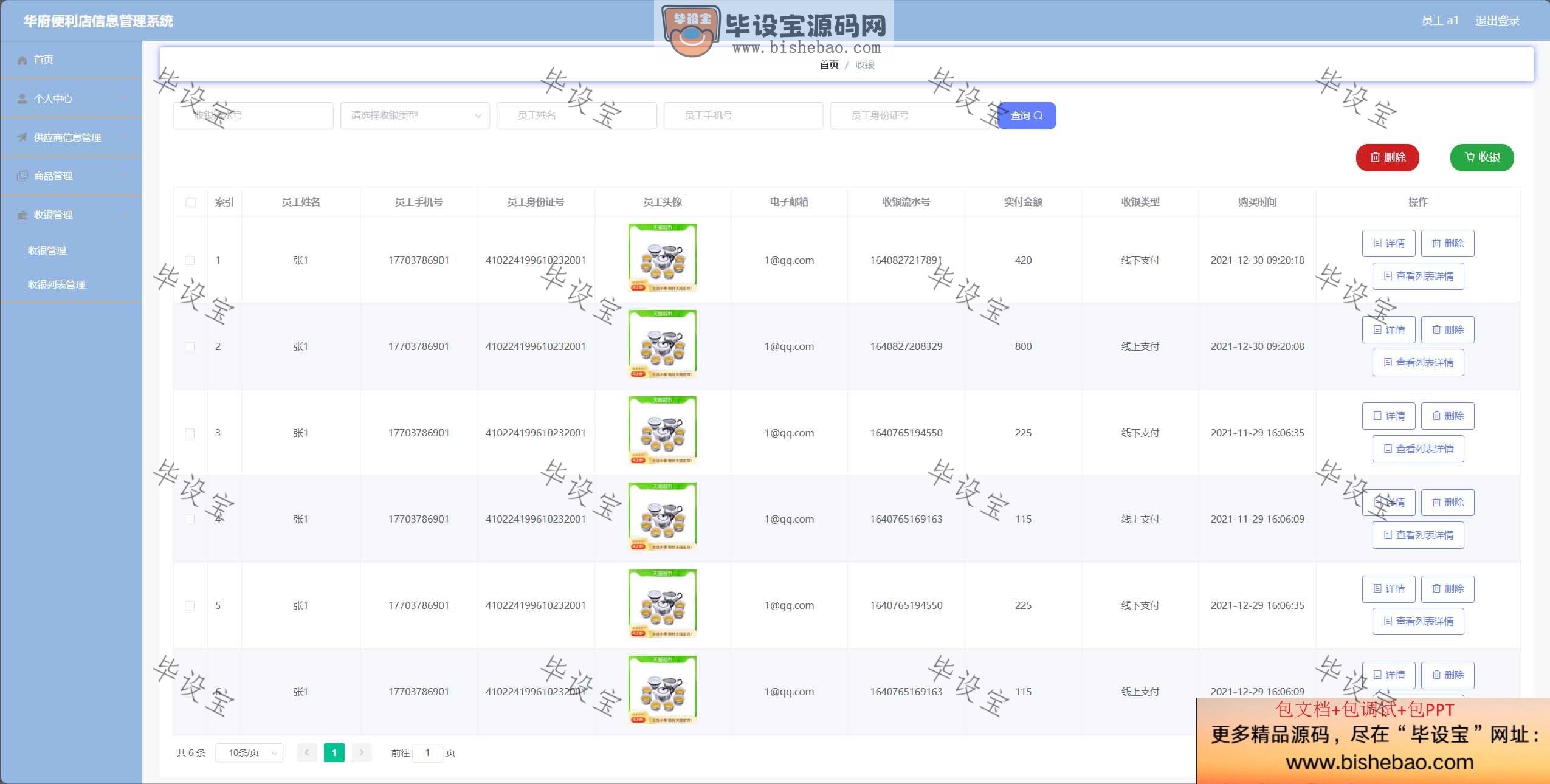Screen dimensions: 1550x784
Task: Click amount cell 800
Action: click(1023, 346)
